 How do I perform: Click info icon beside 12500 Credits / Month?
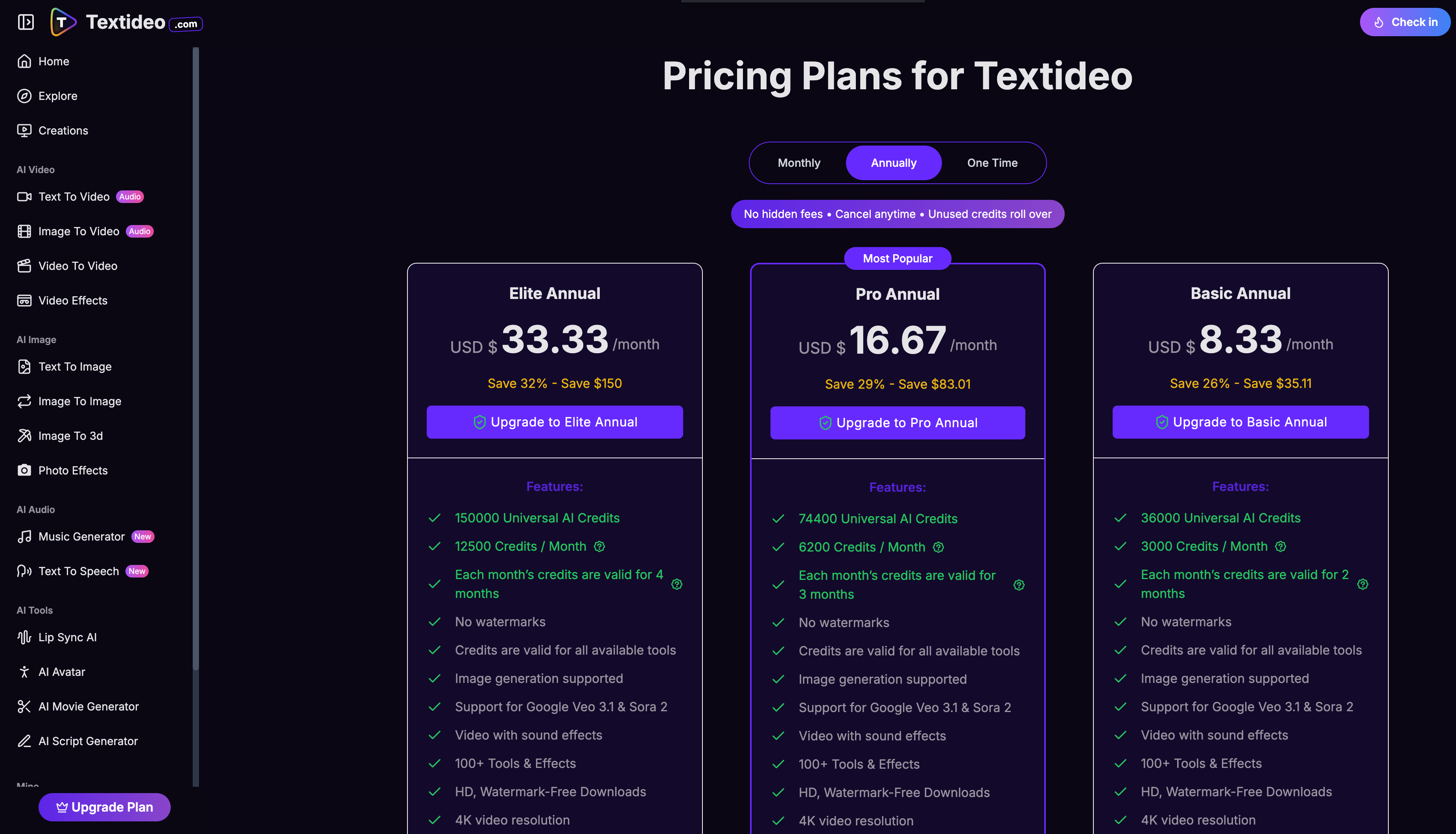599,546
